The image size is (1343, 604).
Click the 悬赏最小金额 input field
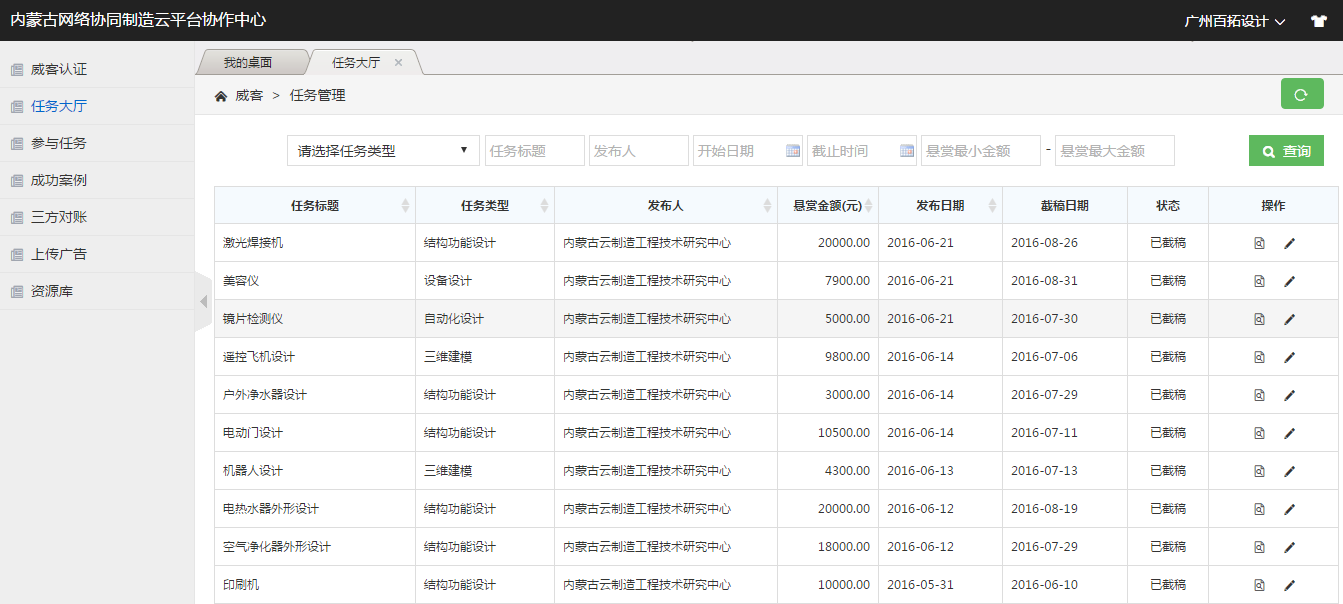(x=980, y=151)
